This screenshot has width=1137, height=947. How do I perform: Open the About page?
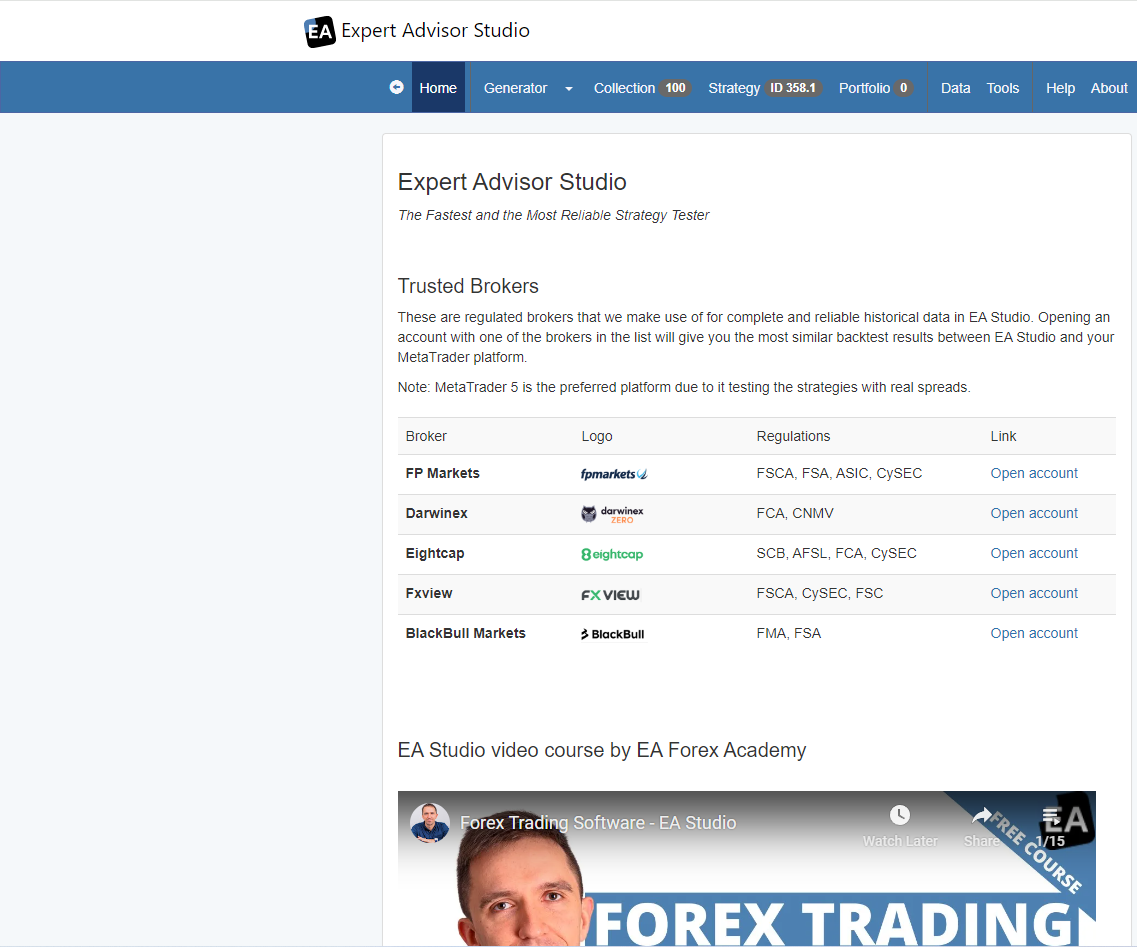click(1109, 88)
